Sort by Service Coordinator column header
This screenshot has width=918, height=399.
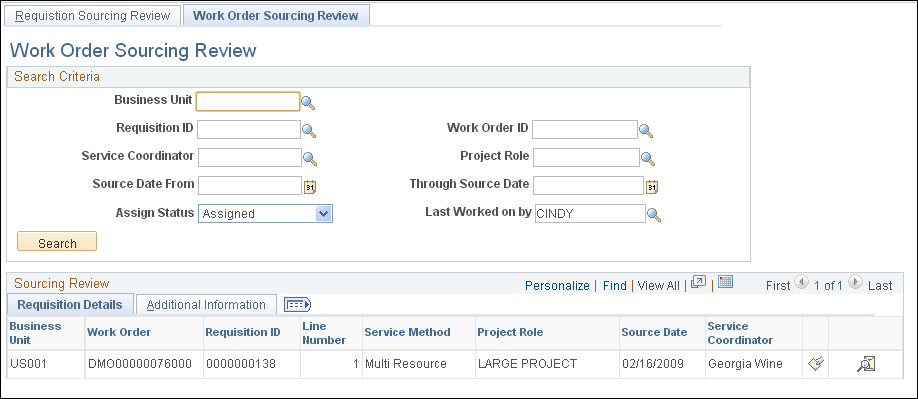(740, 333)
